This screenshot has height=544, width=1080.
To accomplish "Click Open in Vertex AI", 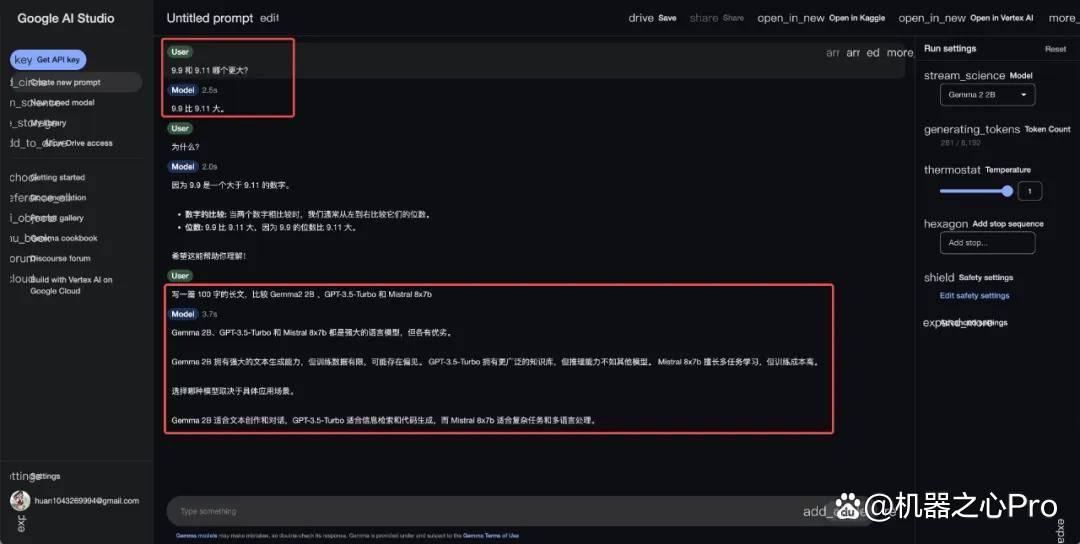I will [x=966, y=18].
